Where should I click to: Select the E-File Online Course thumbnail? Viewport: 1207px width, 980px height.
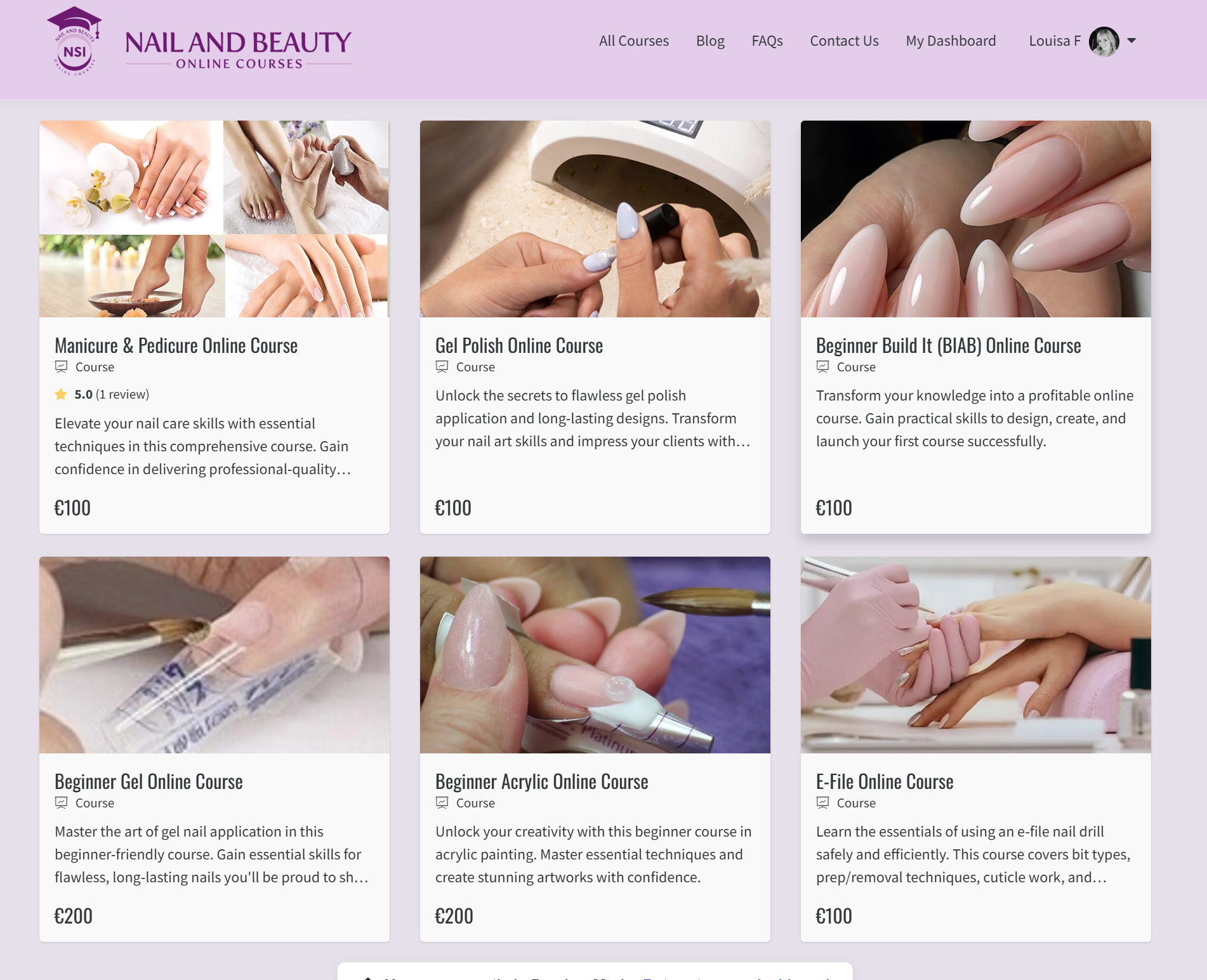(976, 655)
